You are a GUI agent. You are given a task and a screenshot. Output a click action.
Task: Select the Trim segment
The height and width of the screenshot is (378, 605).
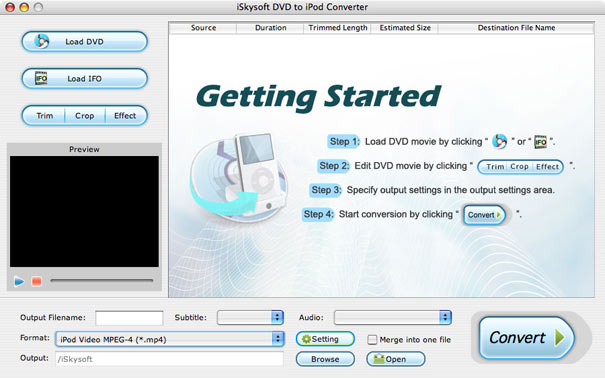click(x=44, y=116)
